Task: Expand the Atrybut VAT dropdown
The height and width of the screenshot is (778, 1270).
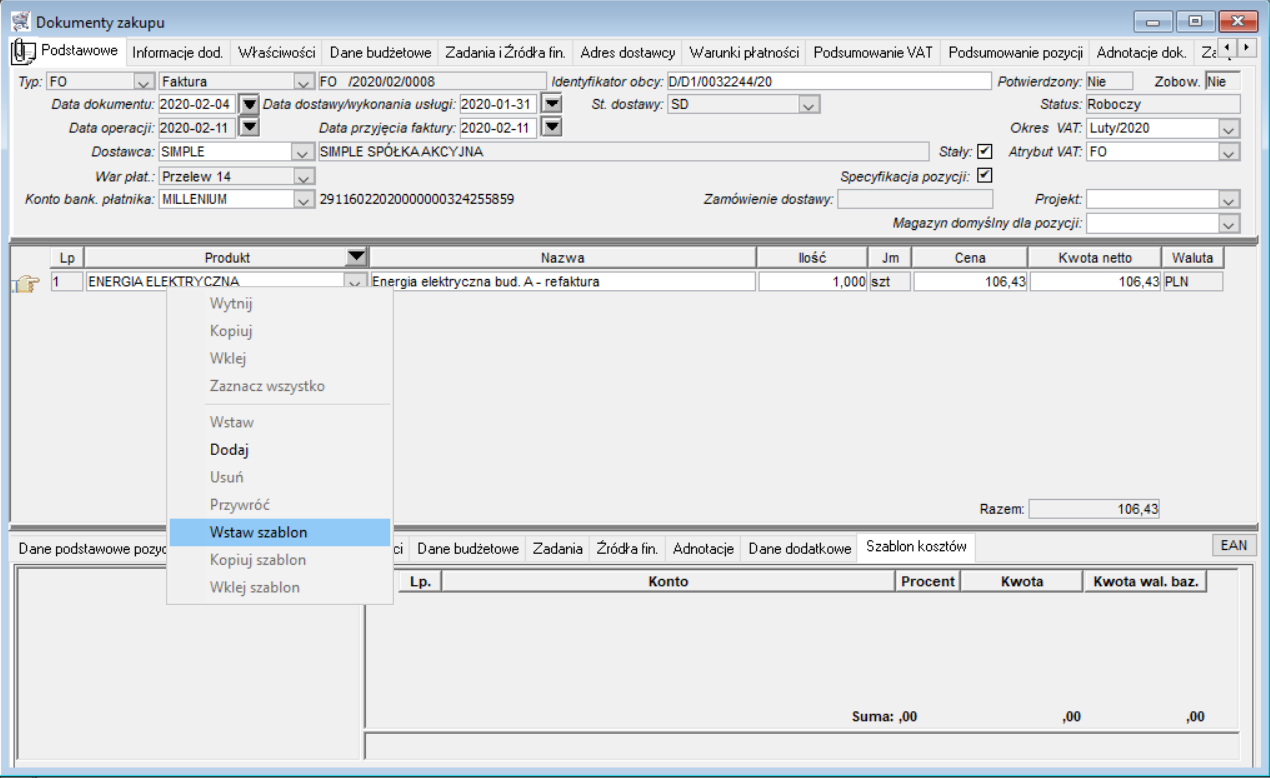Action: click(x=1230, y=152)
